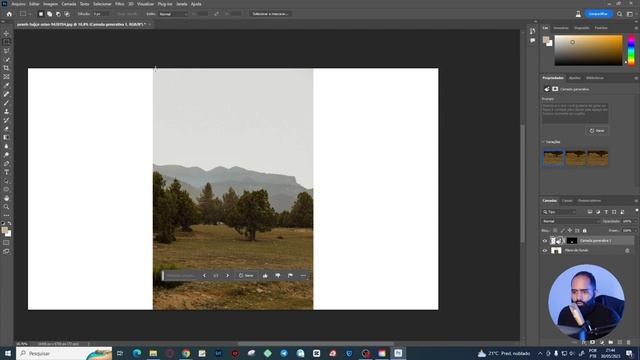Select the Ellipse shape tool

click(6, 190)
